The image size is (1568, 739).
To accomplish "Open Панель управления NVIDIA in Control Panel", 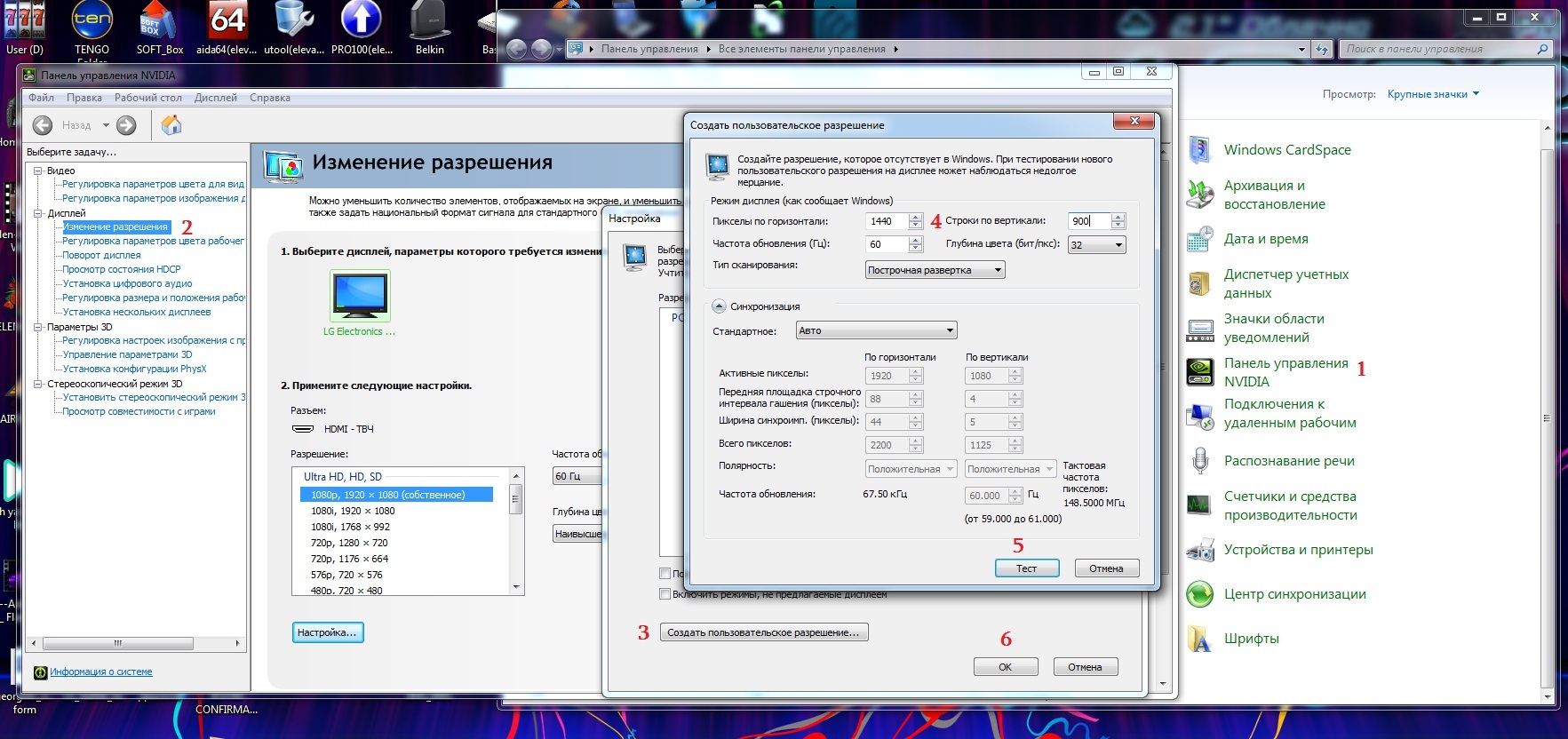I will click(x=1285, y=372).
